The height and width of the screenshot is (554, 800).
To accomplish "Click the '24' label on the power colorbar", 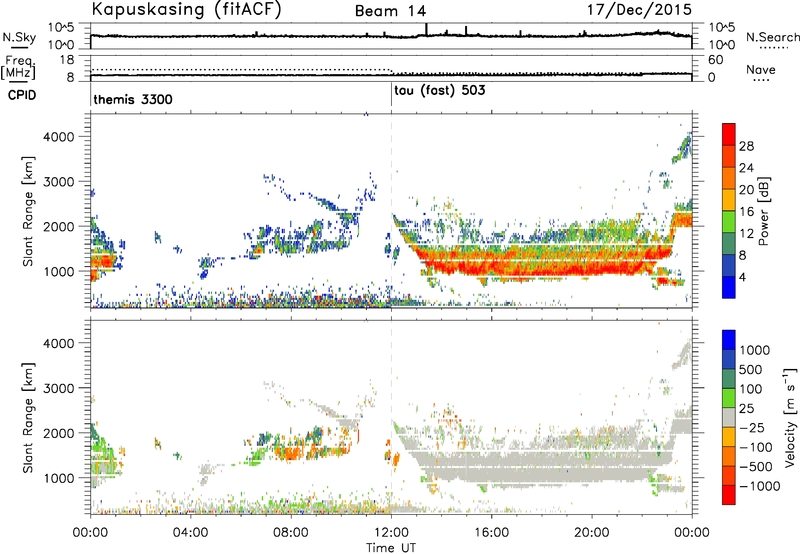I will (x=746, y=168).
